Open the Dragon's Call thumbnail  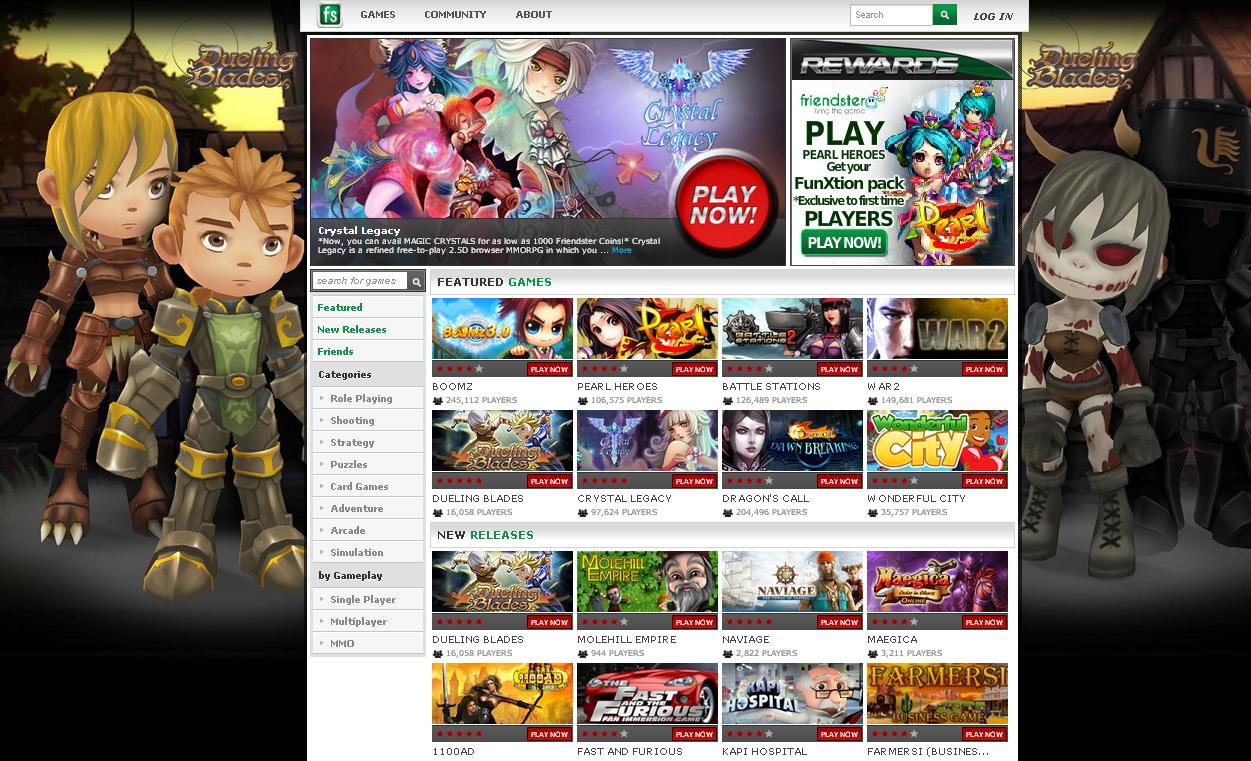pyautogui.click(x=792, y=441)
